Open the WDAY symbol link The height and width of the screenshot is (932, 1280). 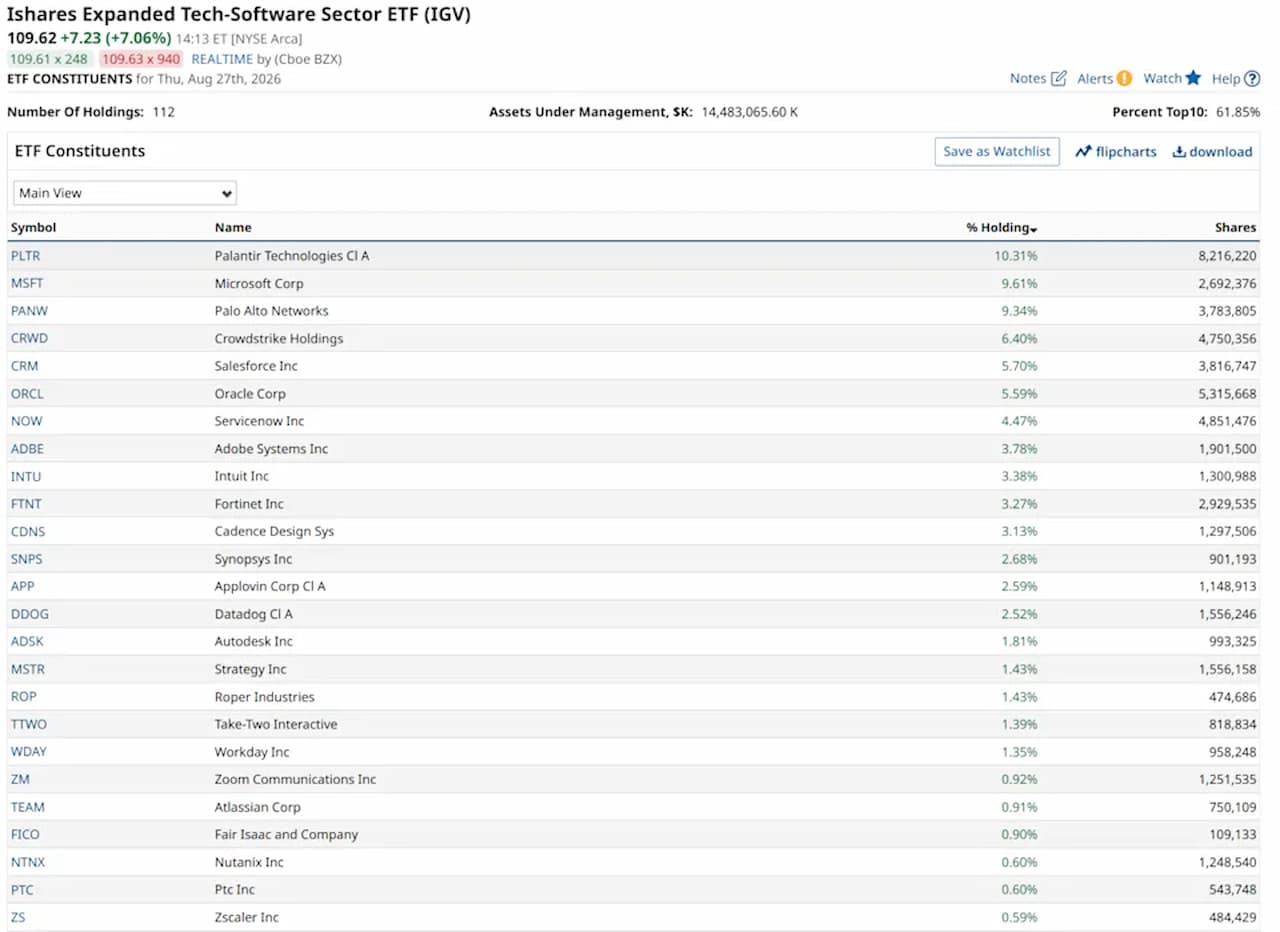tap(29, 752)
